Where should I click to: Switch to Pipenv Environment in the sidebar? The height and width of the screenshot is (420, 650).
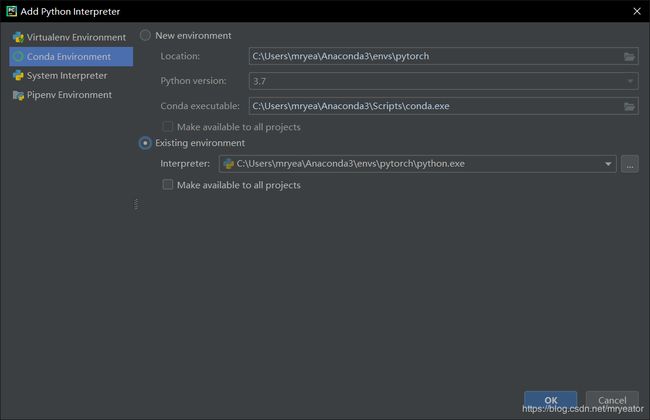(71, 95)
